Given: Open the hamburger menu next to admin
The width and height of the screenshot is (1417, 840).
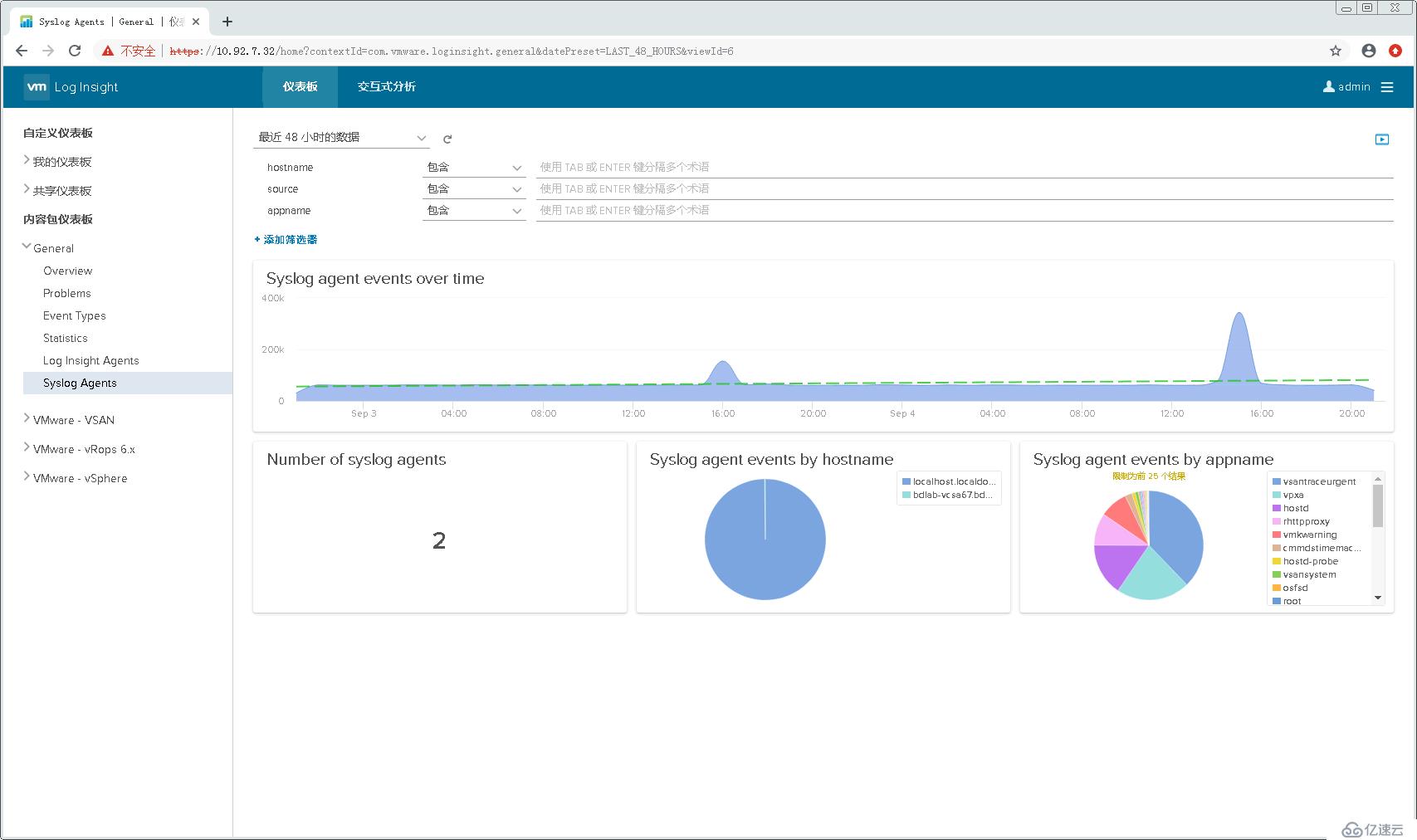Looking at the screenshot, I should tap(1387, 86).
